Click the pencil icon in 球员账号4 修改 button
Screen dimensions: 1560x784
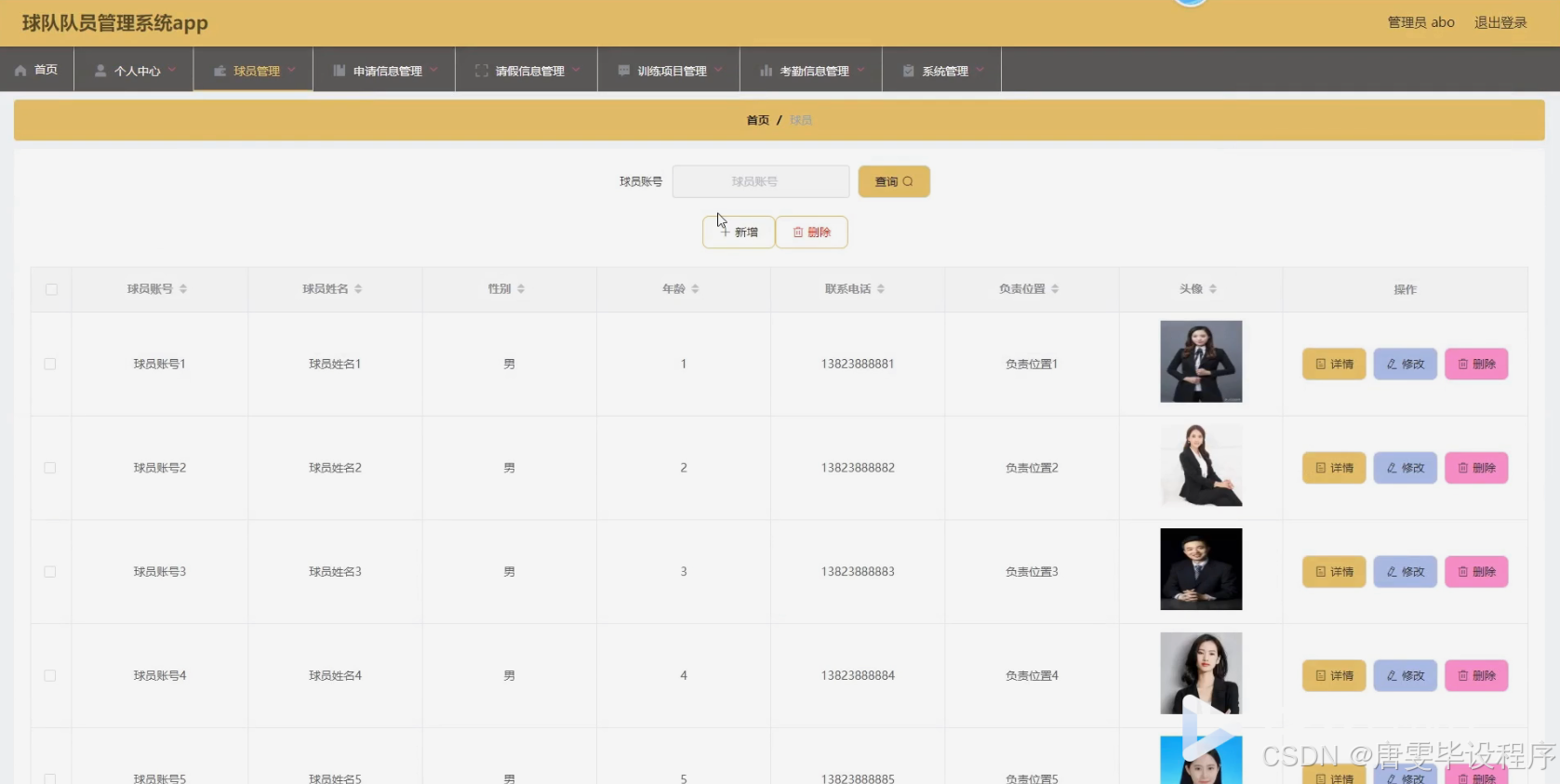point(1393,676)
